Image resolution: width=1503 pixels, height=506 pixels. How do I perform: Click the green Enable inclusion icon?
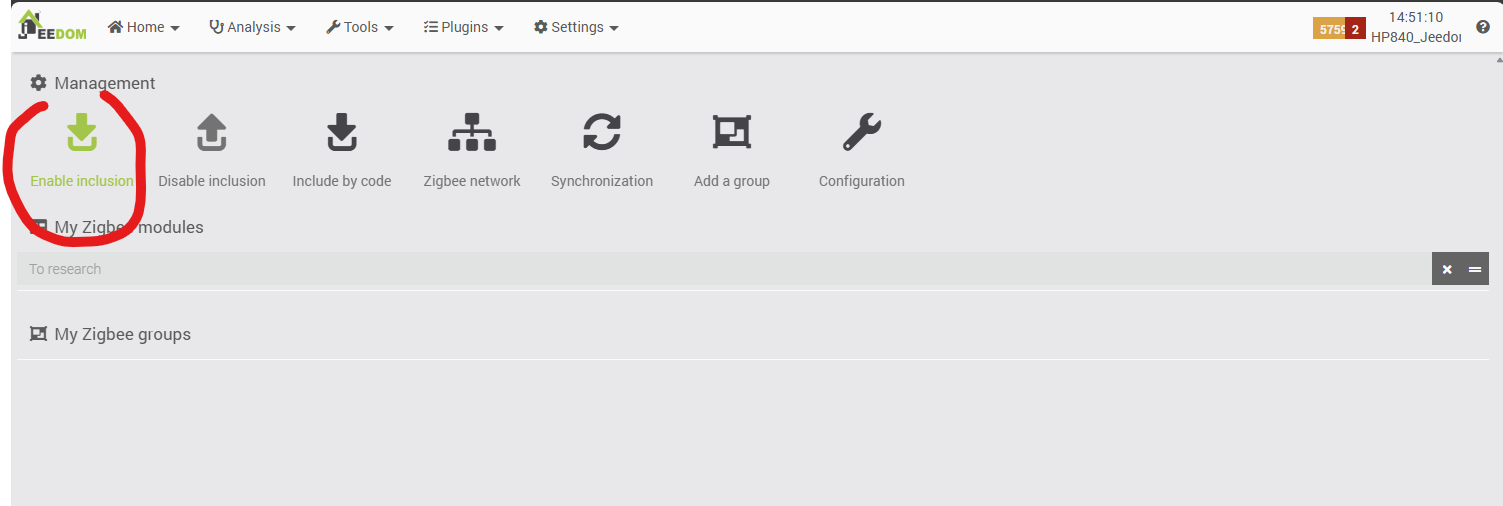coord(82,133)
